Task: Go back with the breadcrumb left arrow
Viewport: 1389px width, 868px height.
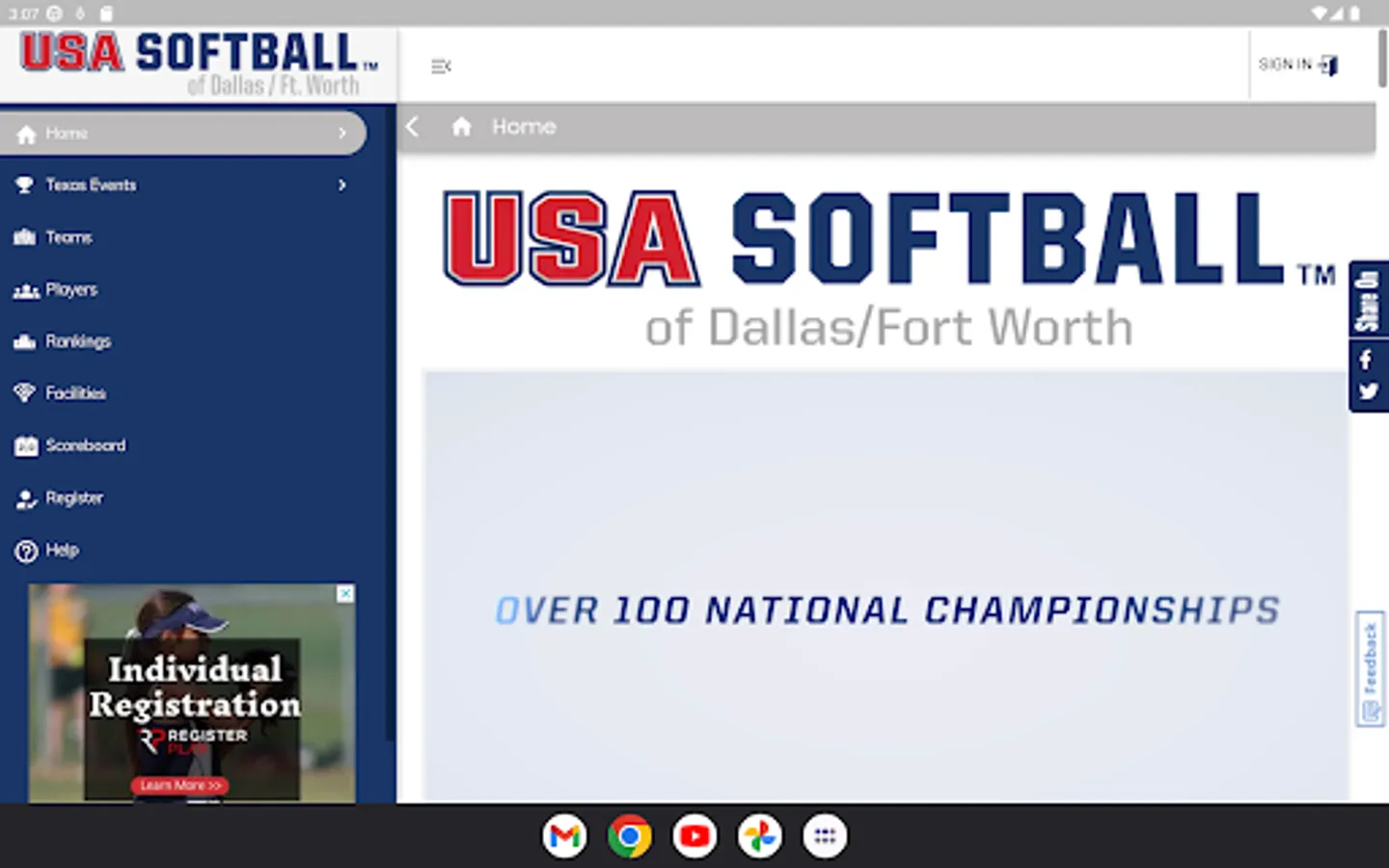Action: [413, 126]
